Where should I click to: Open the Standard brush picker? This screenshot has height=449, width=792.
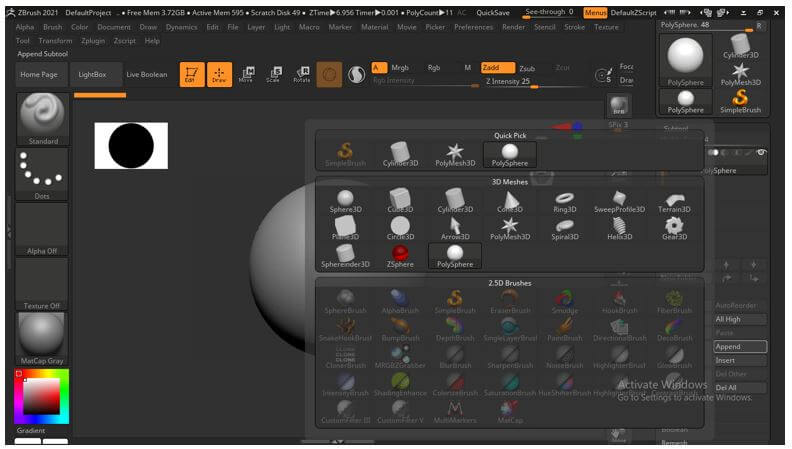pos(42,119)
